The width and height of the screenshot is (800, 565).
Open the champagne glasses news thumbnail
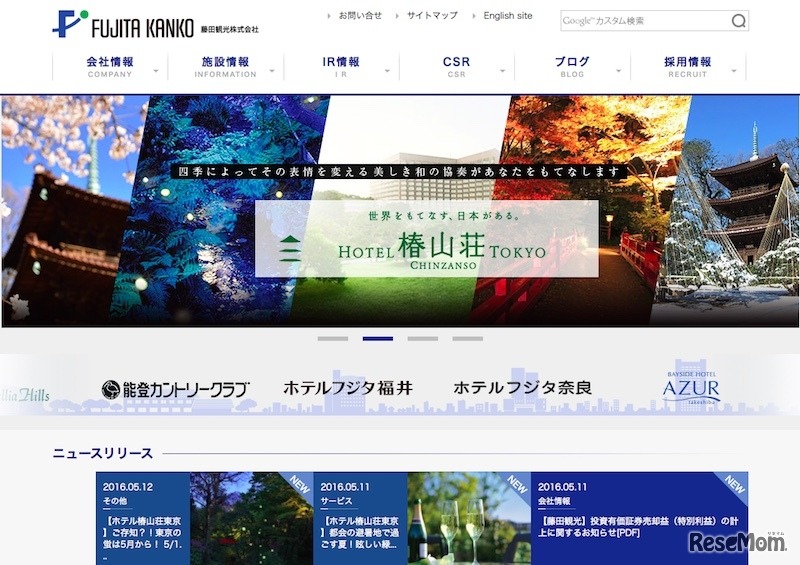click(x=469, y=518)
